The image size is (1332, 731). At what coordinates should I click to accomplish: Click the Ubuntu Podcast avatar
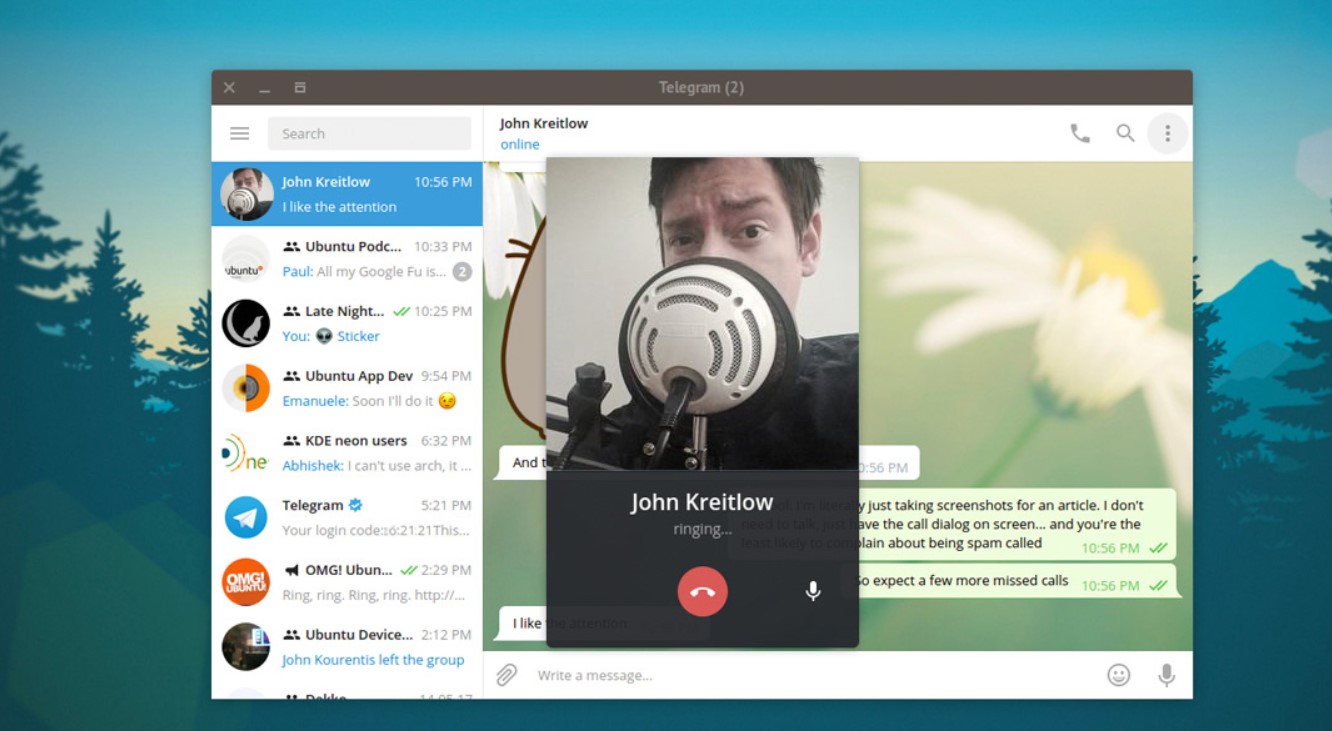coord(246,259)
